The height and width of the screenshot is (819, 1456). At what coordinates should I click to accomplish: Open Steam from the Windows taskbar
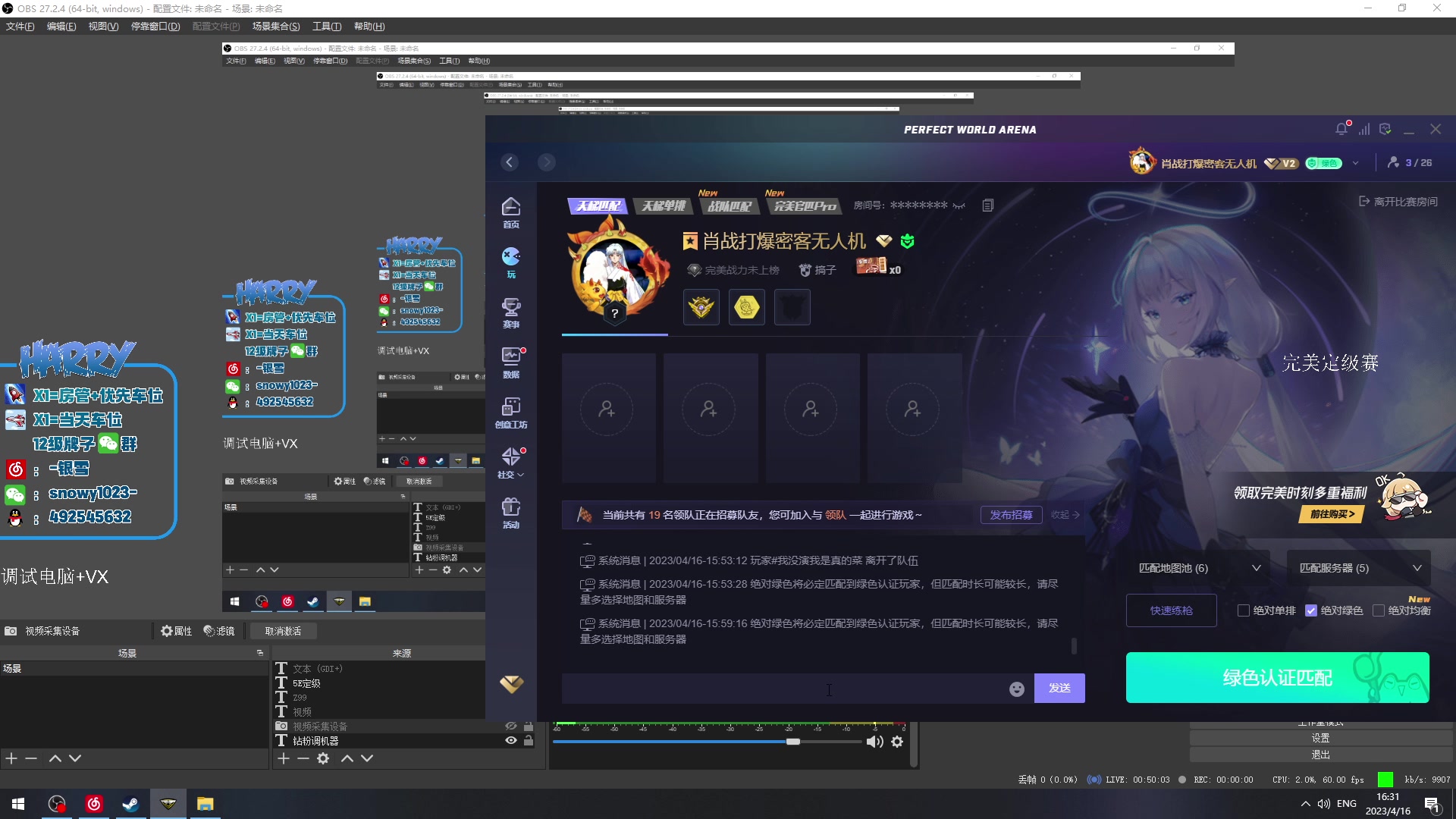130,804
